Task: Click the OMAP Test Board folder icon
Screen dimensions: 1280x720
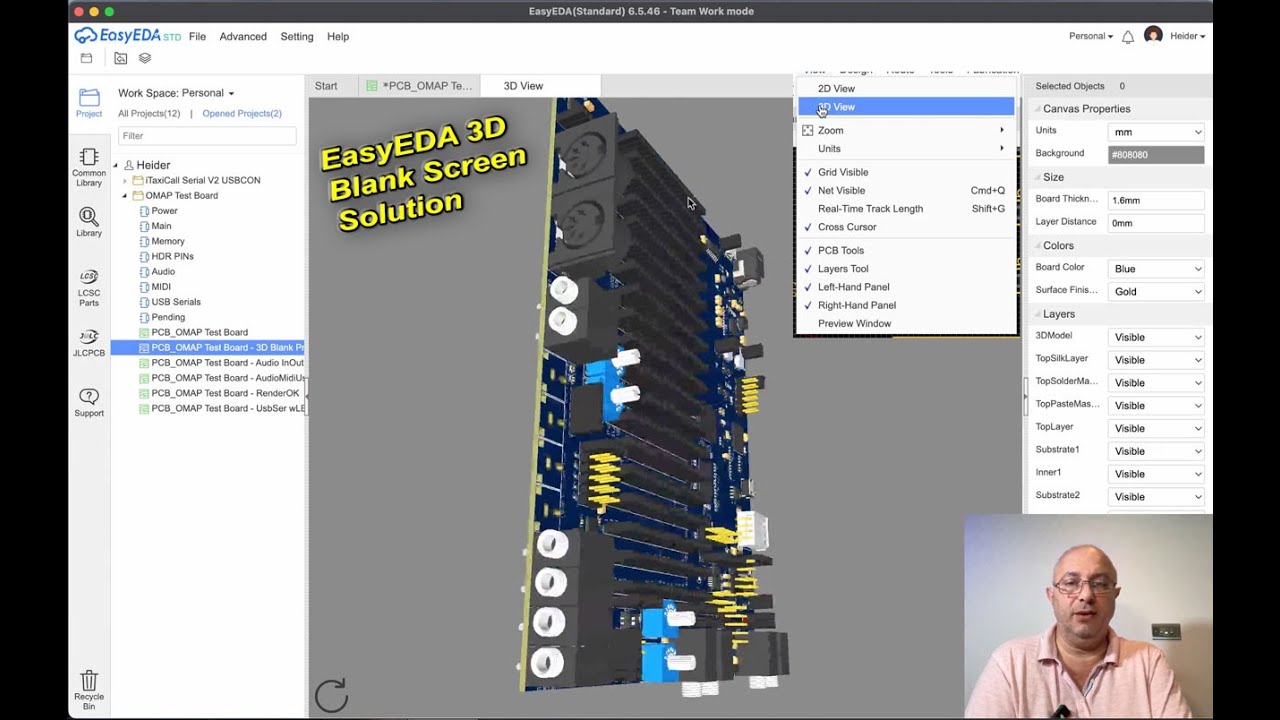Action: tap(139, 196)
